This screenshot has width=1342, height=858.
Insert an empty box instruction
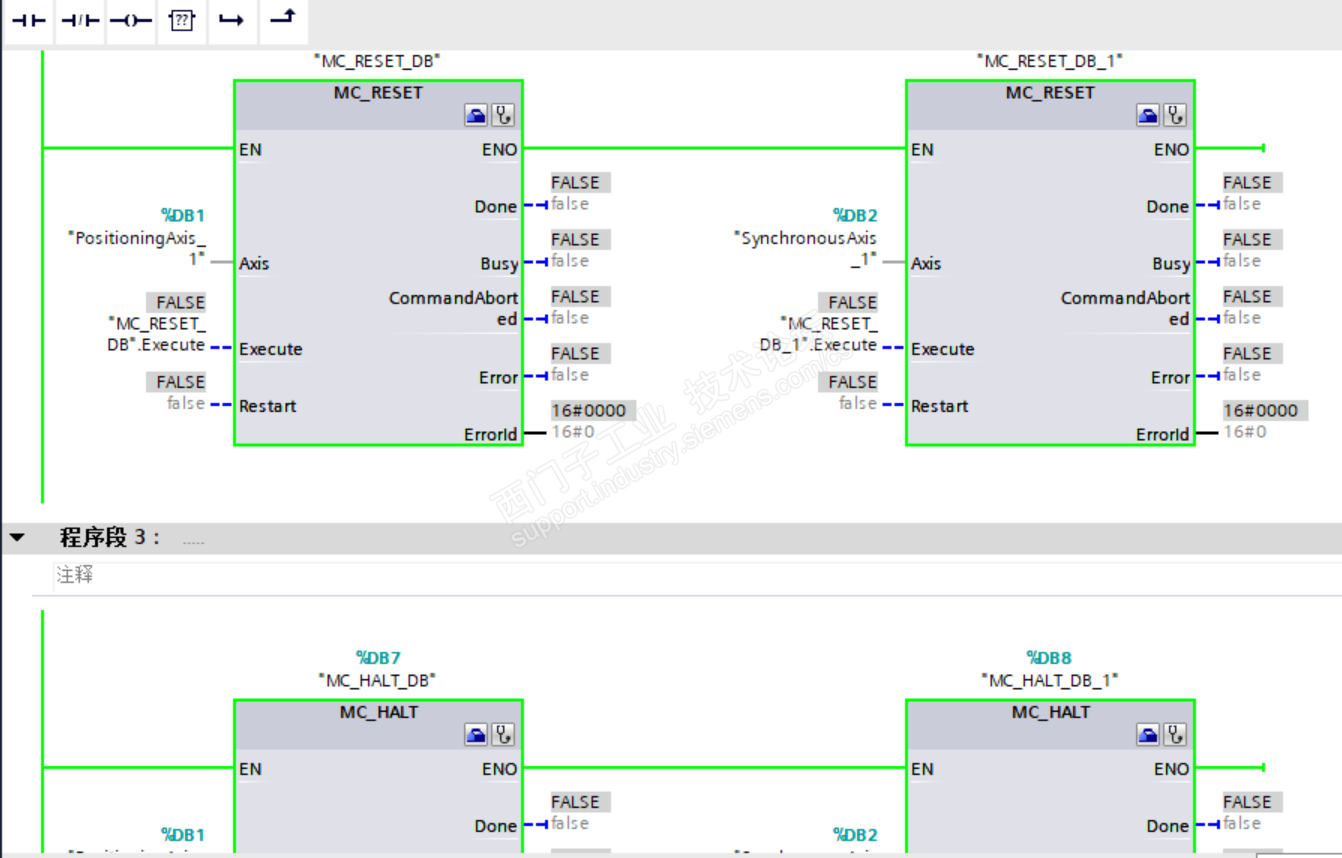pos(181,20)
